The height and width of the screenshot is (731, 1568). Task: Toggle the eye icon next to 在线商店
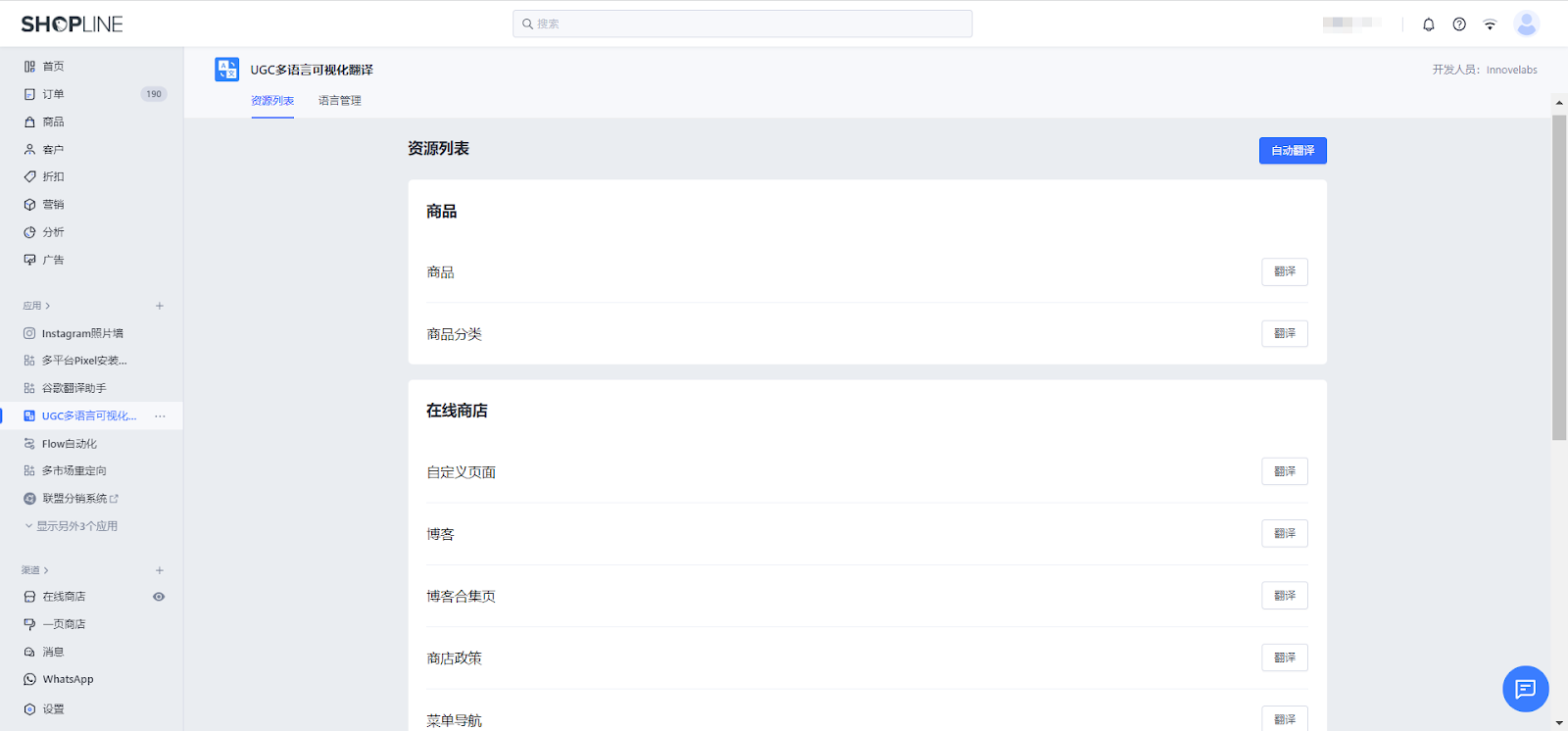coord(159,597)
